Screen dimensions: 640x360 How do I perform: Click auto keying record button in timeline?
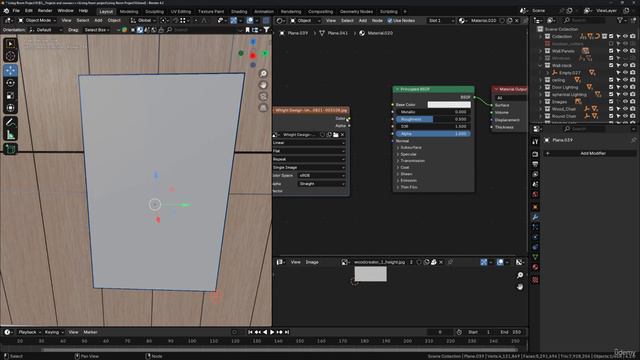[x=234, y=332]
